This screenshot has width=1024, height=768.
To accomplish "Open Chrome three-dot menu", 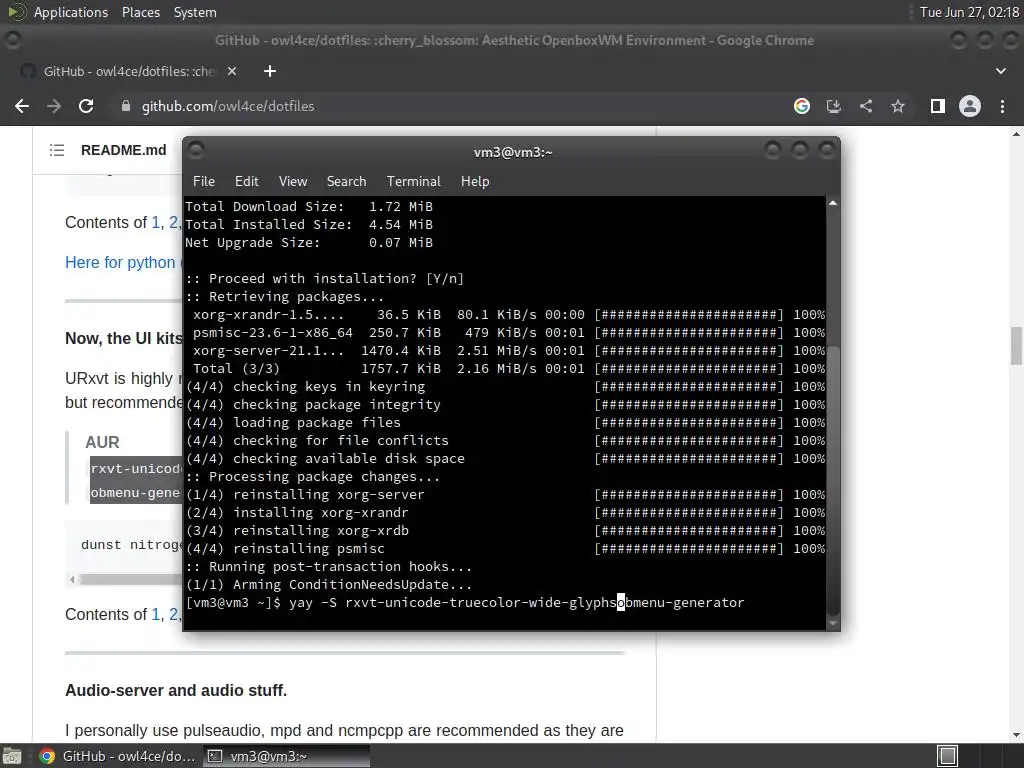I will click(1002, 106).
